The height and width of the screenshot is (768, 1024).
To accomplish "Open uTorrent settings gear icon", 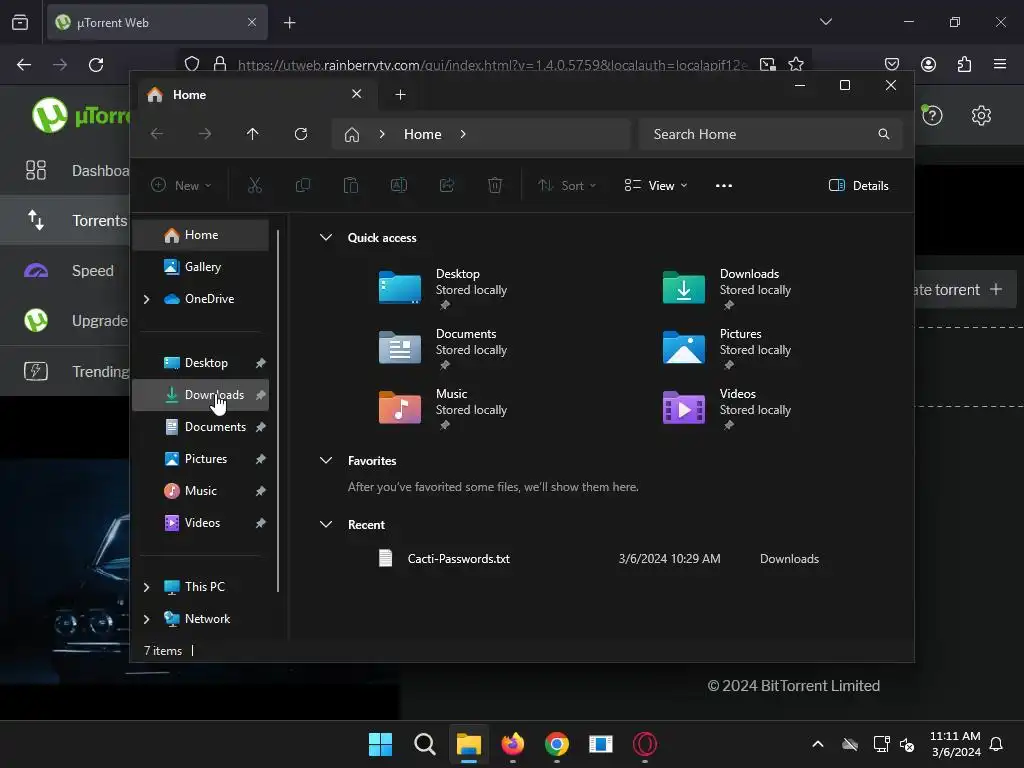I will (x=981, y=116).
